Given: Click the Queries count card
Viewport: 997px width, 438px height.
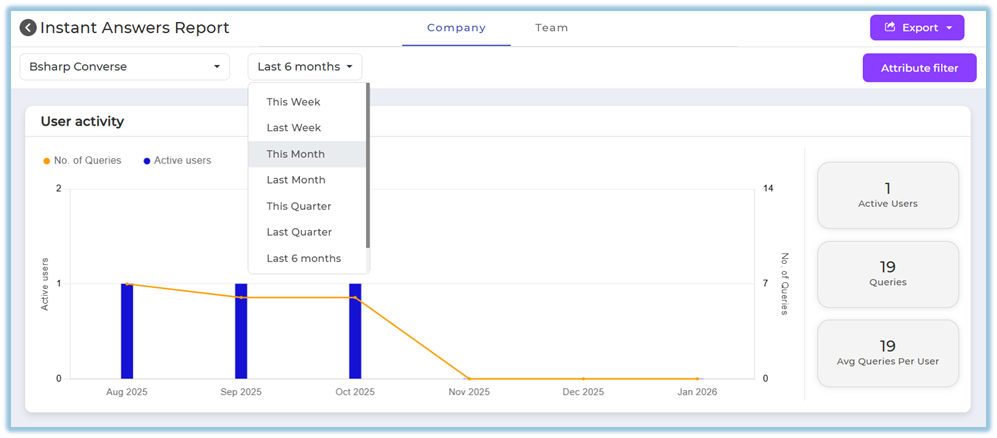Looking at the screenshot, I should (887, 274).
